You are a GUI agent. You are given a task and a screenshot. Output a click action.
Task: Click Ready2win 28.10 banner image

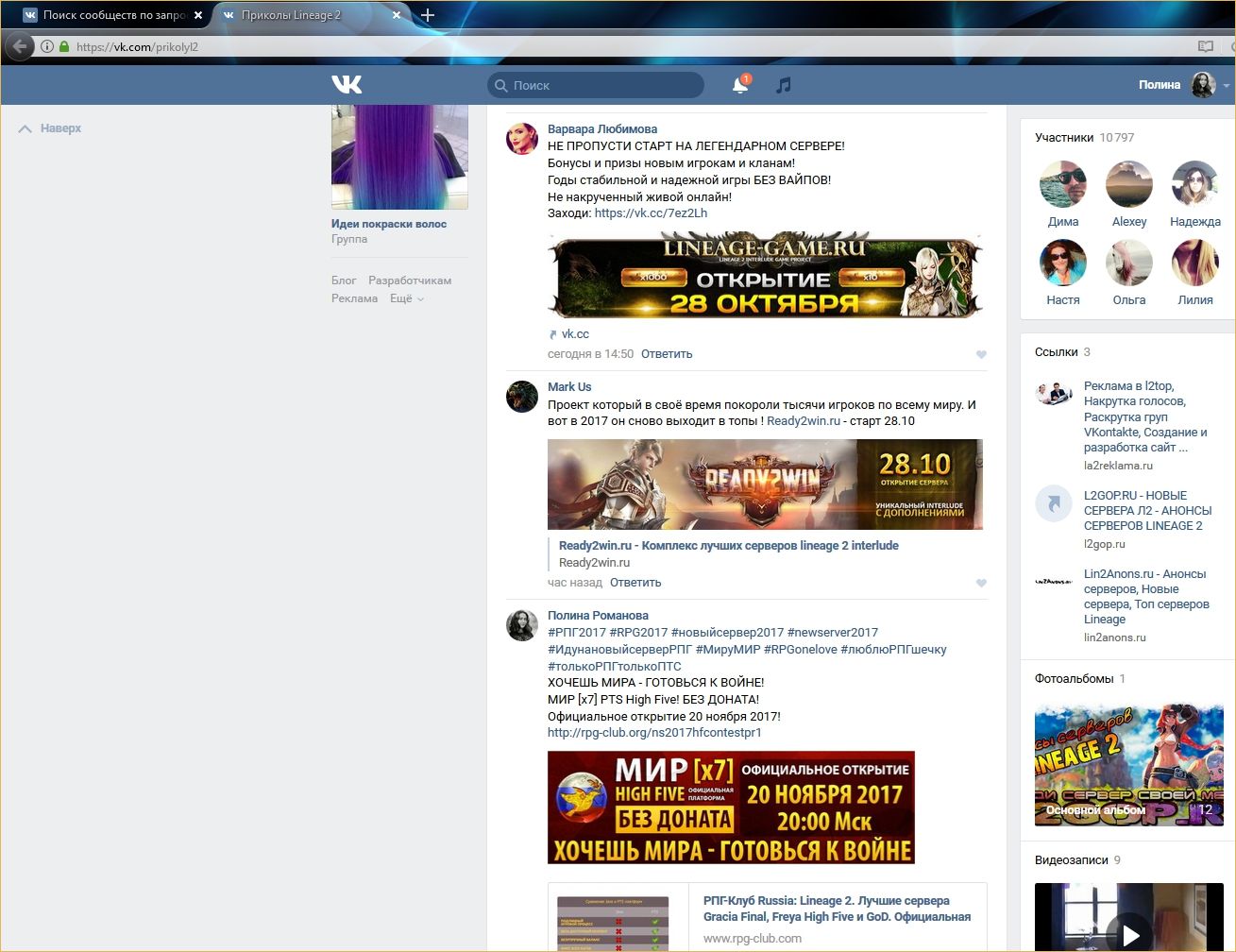765,484
